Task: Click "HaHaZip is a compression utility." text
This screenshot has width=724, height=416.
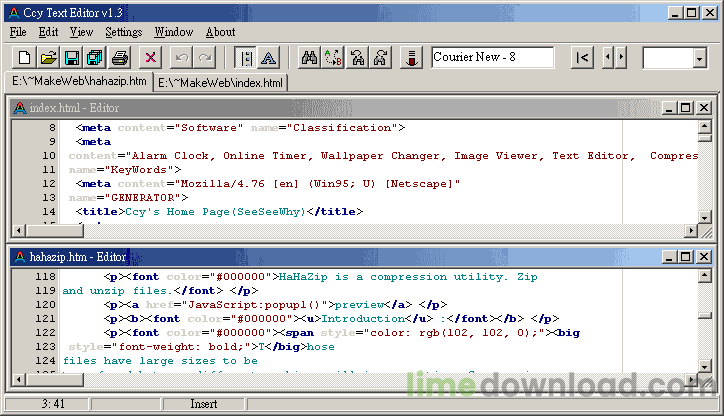Action: click(393, 277)
